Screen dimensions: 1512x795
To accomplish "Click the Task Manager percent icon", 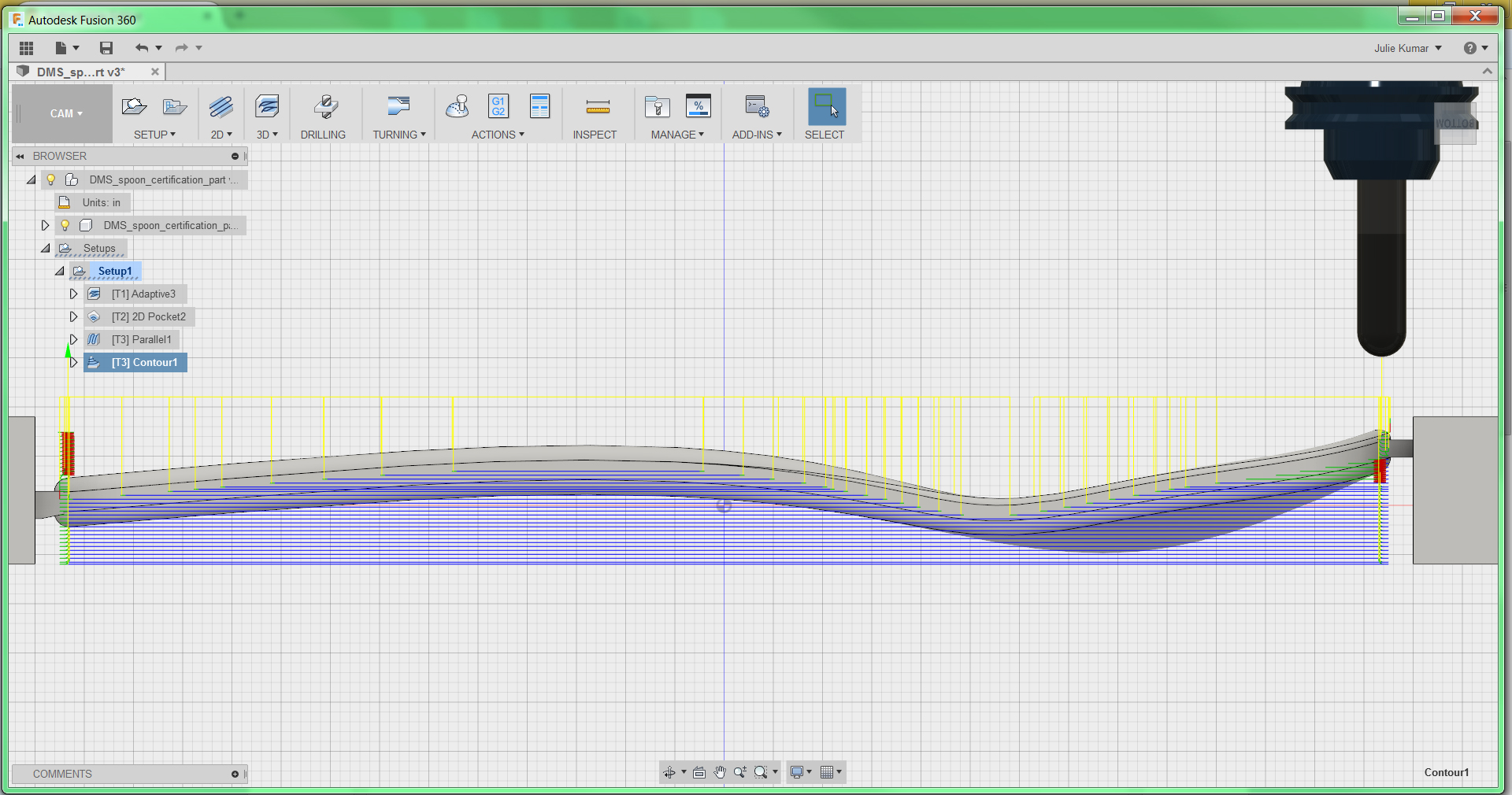I will [699, 106].
